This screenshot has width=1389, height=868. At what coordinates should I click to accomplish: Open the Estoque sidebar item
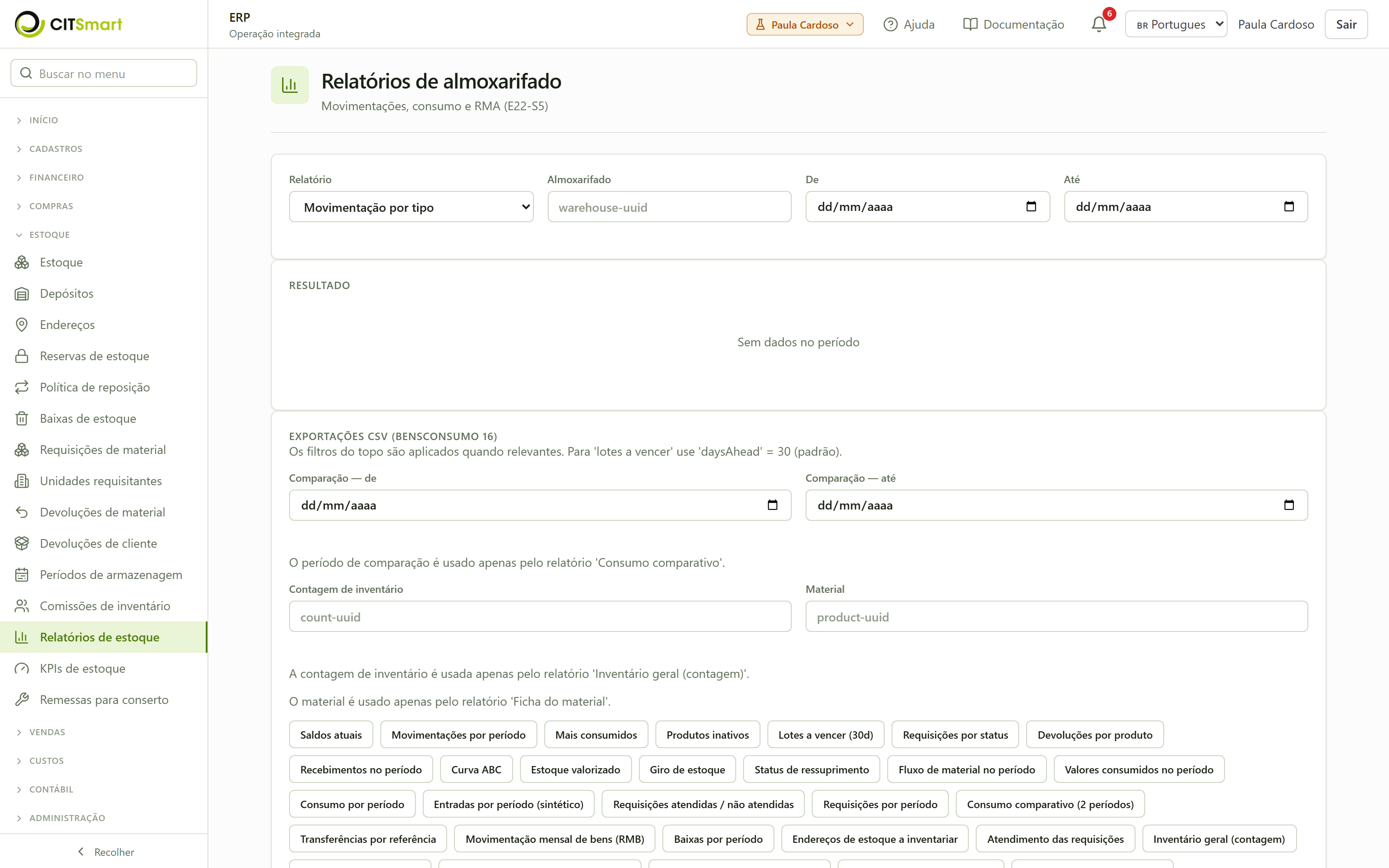click(104, 262)
